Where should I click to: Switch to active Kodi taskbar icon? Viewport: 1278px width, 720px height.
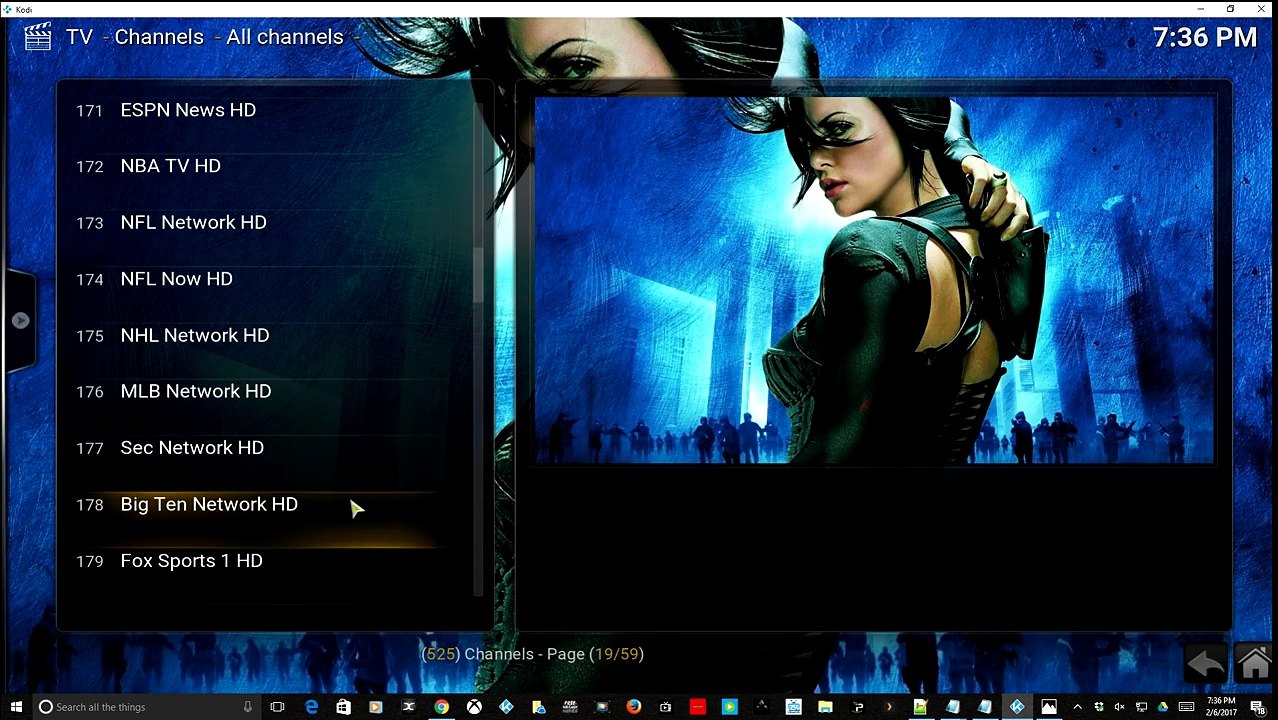point(1017,707)
